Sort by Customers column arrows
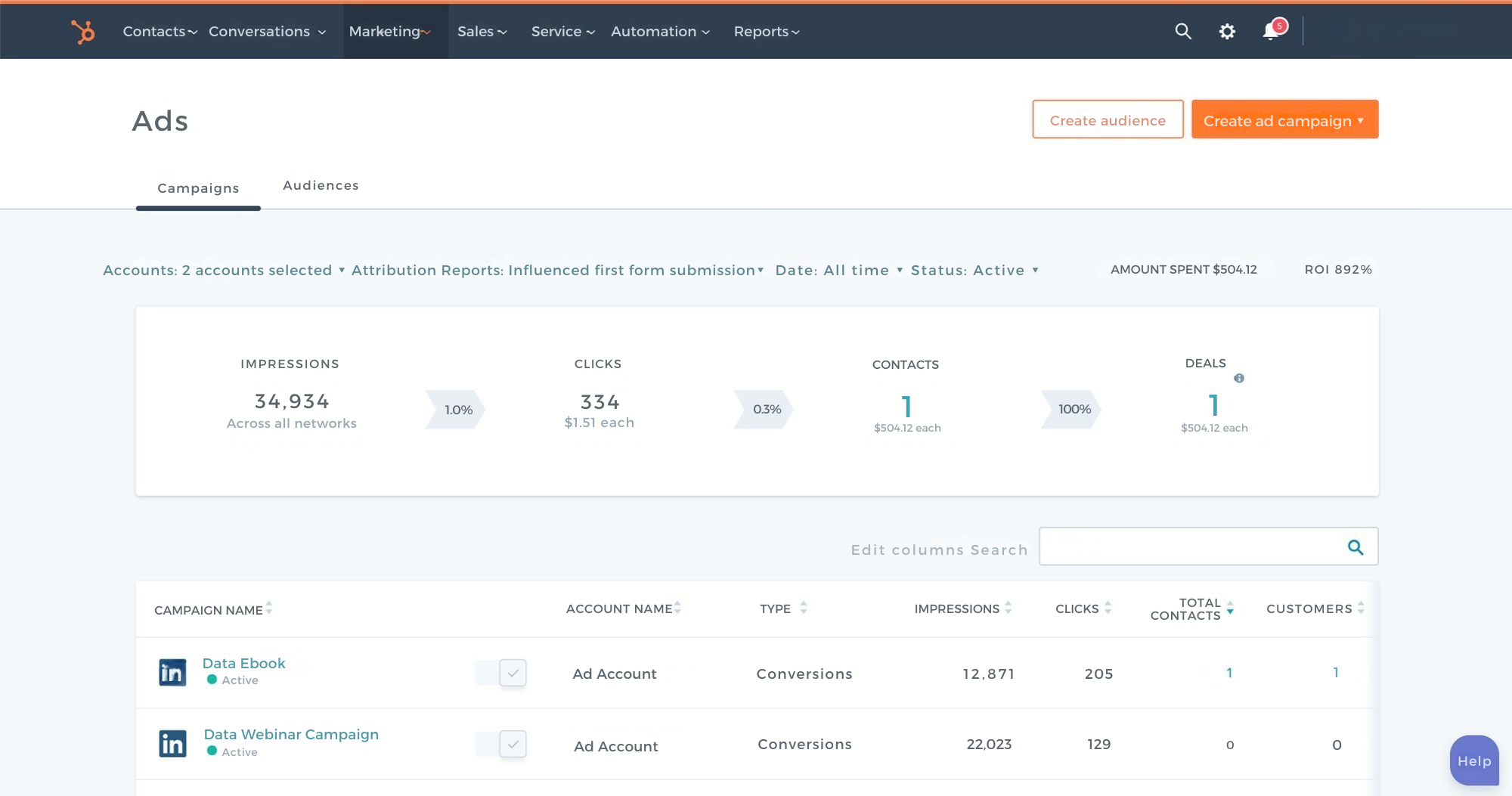This screenshot has width=1512, height=796. pyautogui.click(x=1361, y=608)
